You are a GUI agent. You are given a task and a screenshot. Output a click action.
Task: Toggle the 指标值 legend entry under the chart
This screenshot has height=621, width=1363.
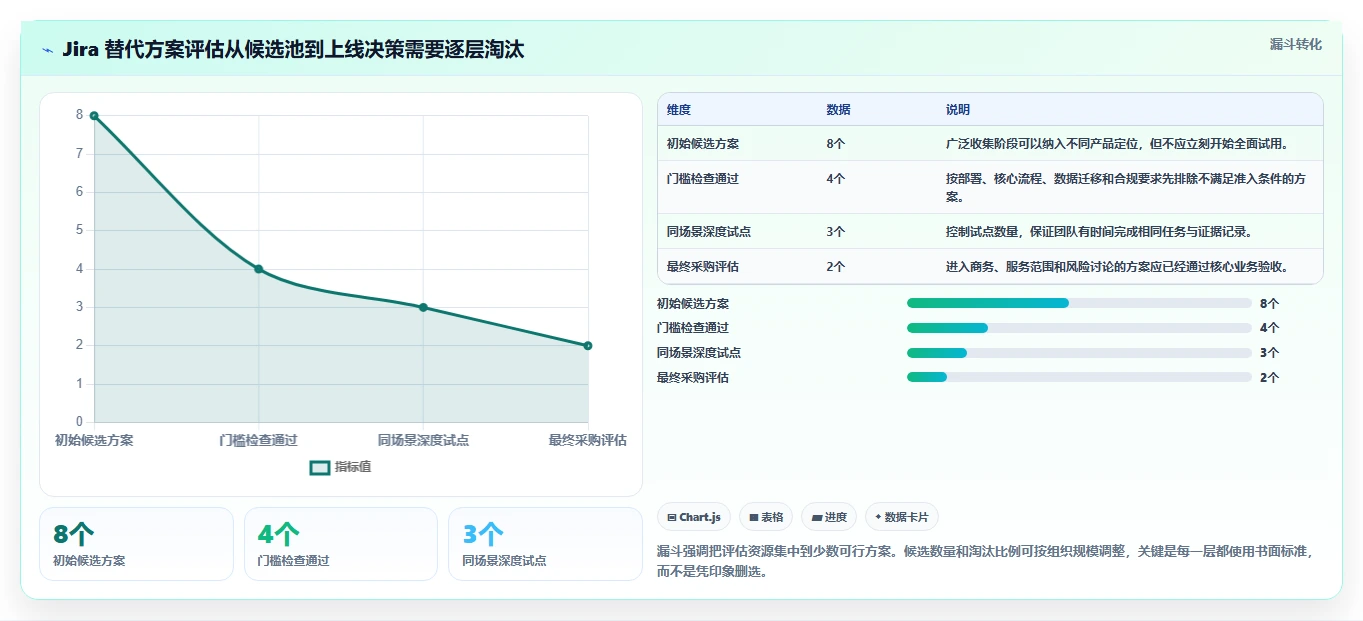[341, 467]
